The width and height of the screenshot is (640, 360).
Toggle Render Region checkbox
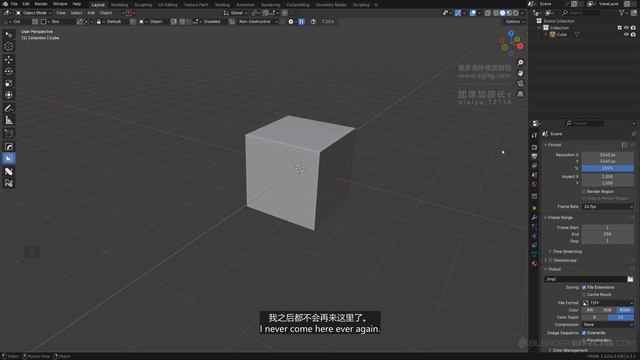pyautogui.click(x=584, y=191)
